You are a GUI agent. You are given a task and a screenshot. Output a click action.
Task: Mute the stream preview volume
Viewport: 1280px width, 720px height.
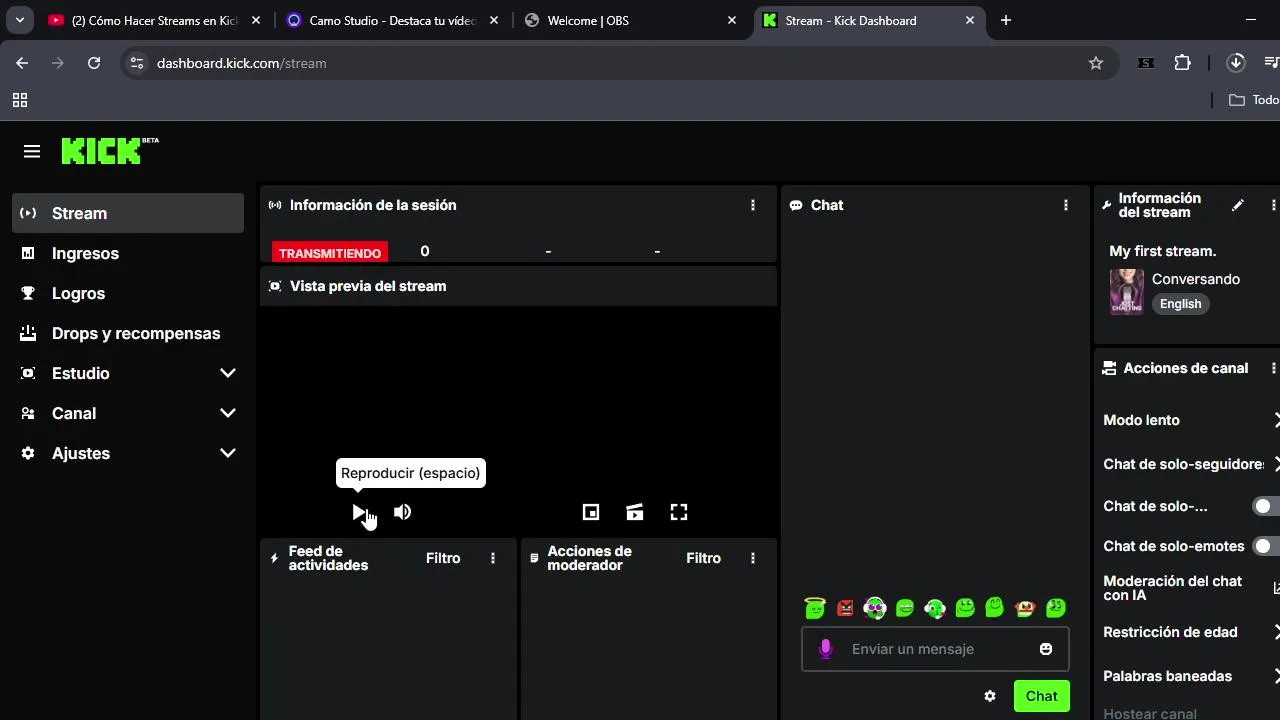pyautogui.click(x=402, y=512)
